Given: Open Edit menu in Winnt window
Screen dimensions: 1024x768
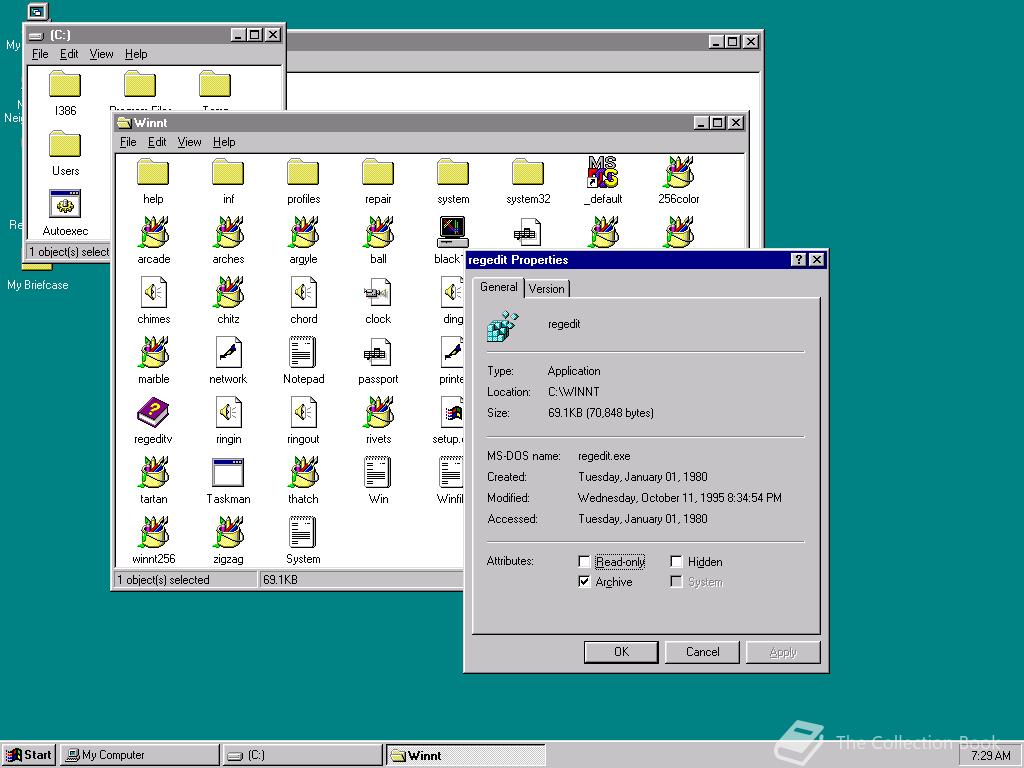Looking at the screenshot, I should click(157, 142).
